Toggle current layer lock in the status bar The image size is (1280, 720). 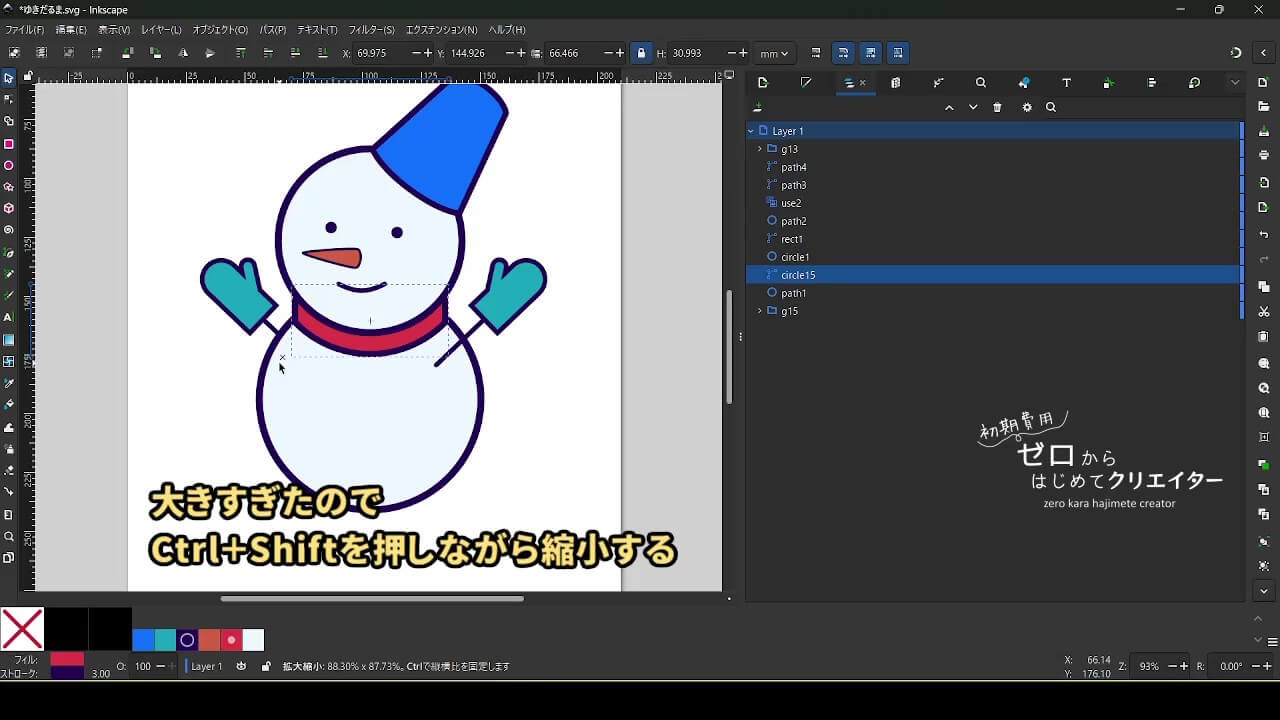click(x=265, y=666)
